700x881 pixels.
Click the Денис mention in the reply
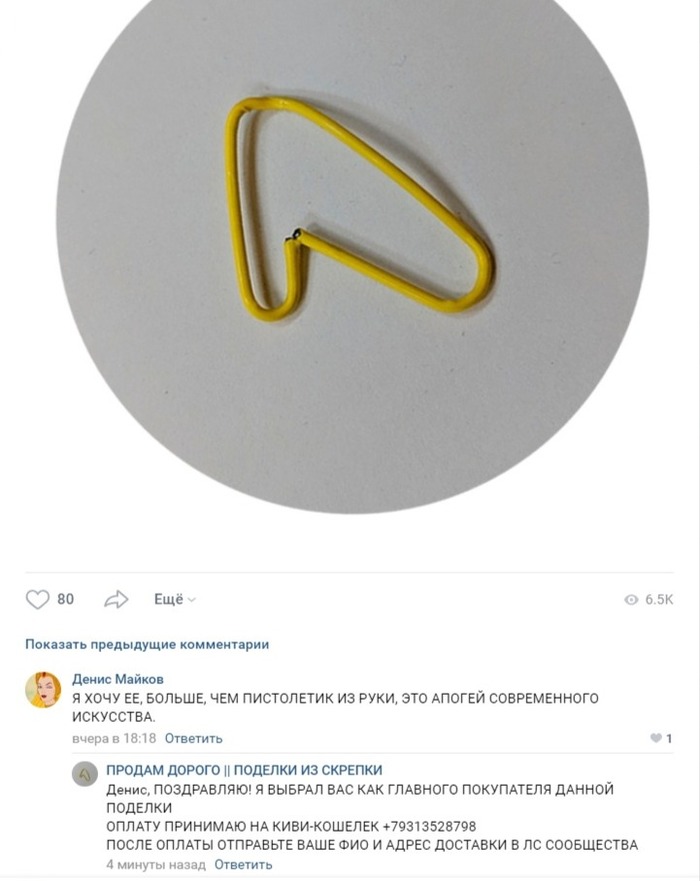(x=126, y=789)
